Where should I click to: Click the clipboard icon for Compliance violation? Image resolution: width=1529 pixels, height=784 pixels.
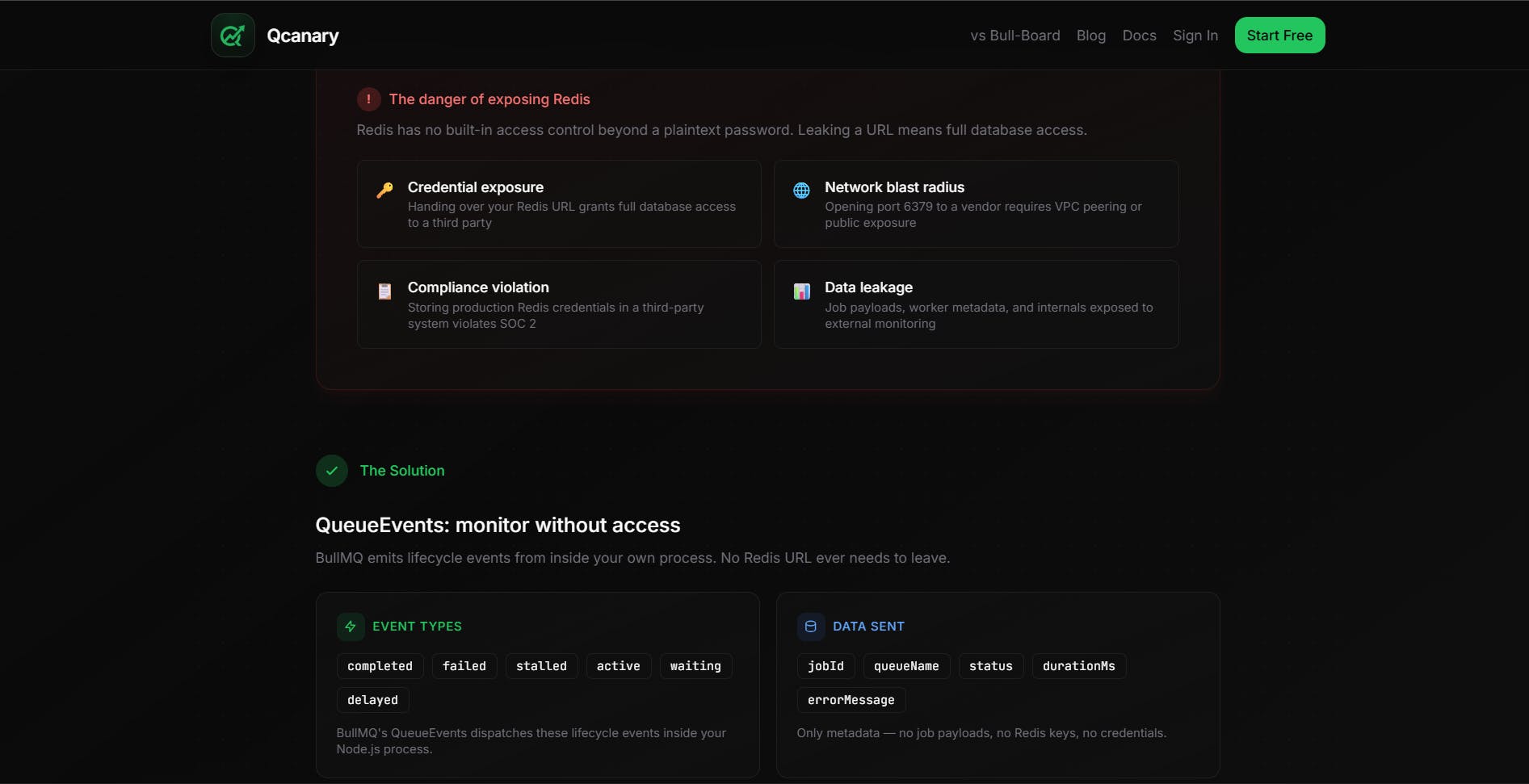(384, 291)
